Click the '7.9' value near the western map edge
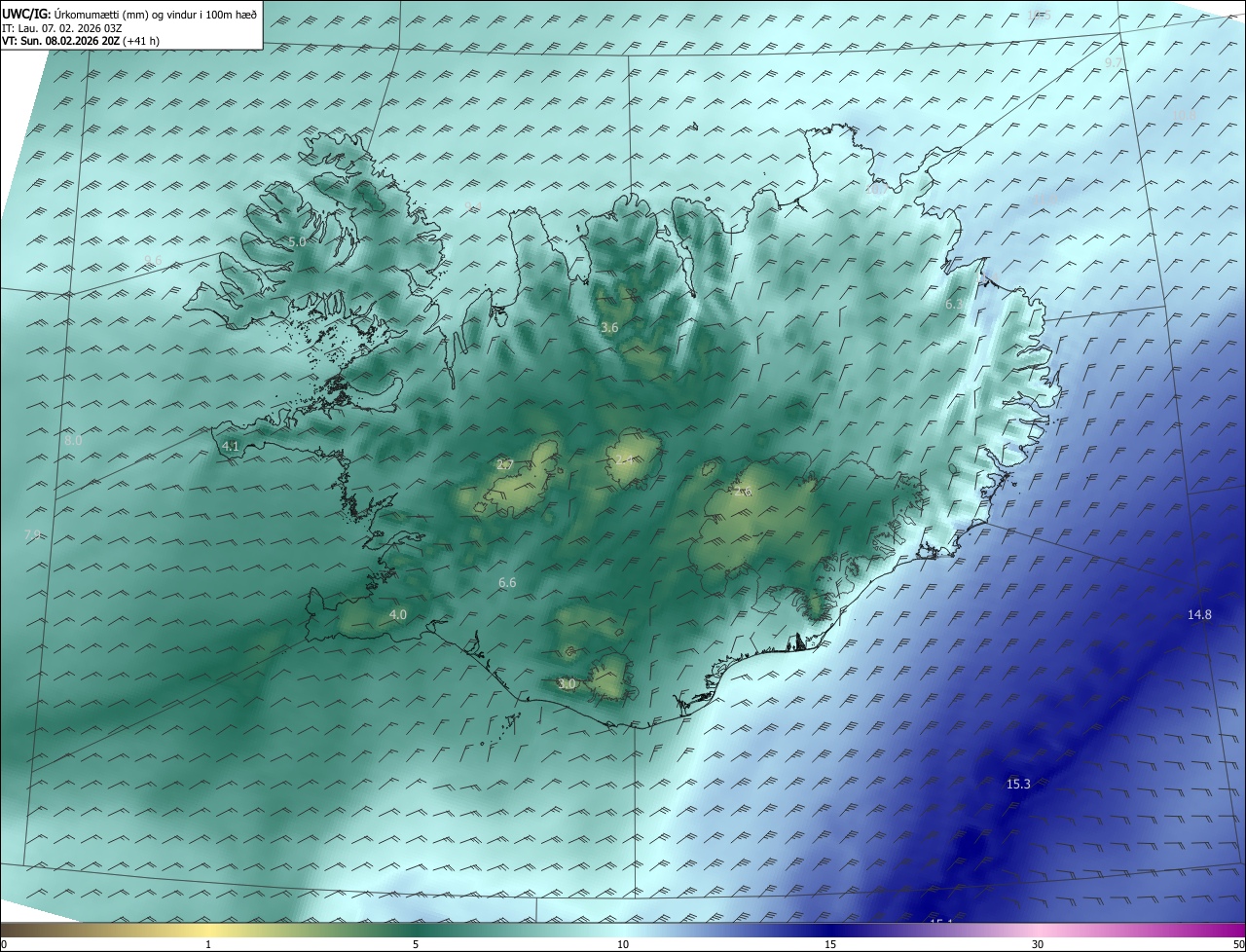The width and height of the screenshot is (1246, 952). pos(32,535)
